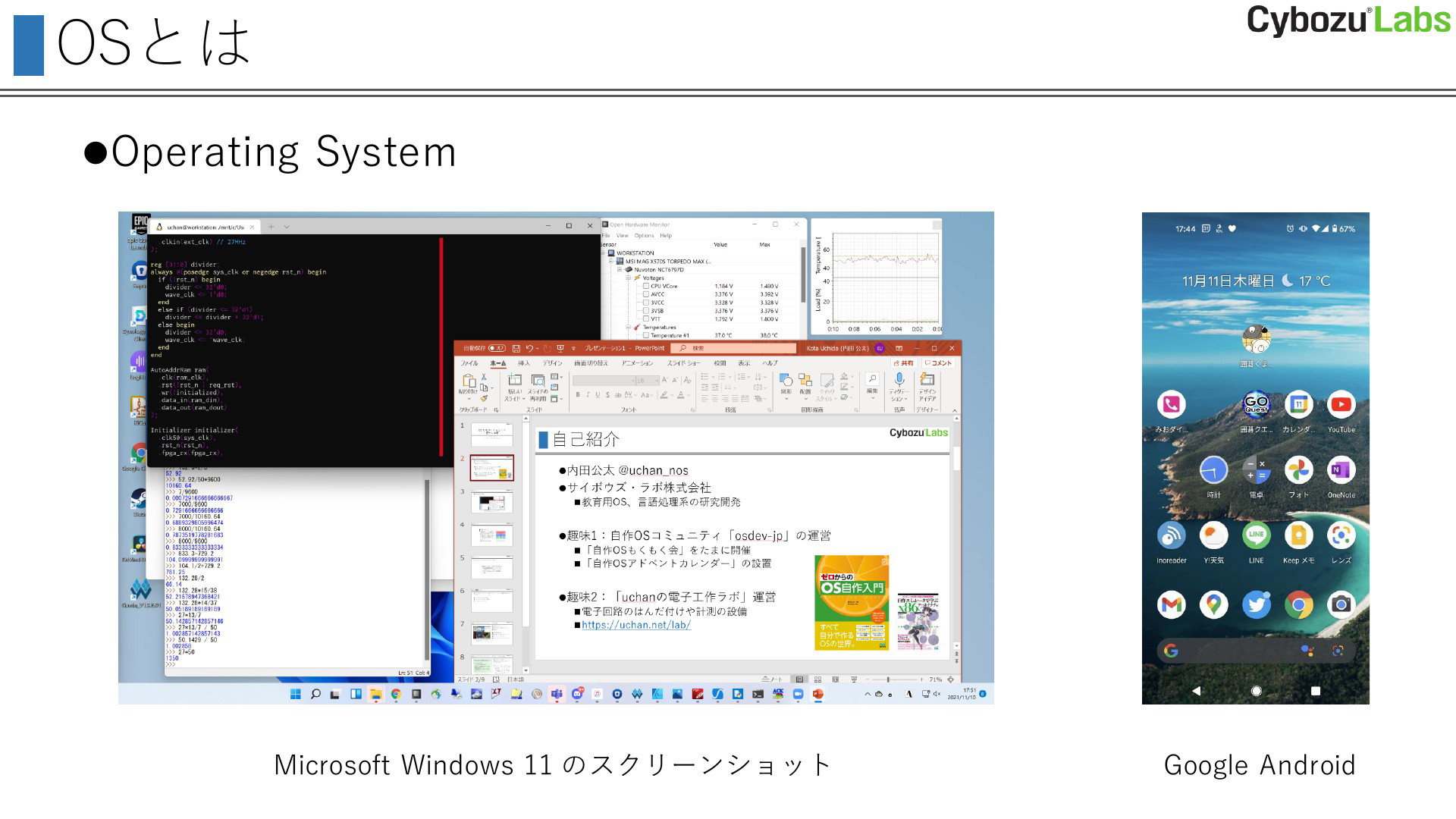Launch Twitter app on Android dock
This screenshot has width=1456, height=819.
coord(1257,604)
